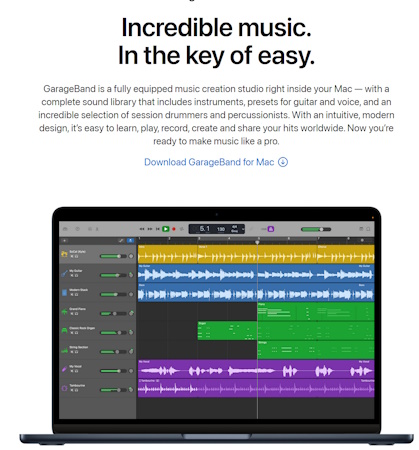
Task: Adjust the SoCal (Kyle) track volume slider
Action: (x=113, y=256)
